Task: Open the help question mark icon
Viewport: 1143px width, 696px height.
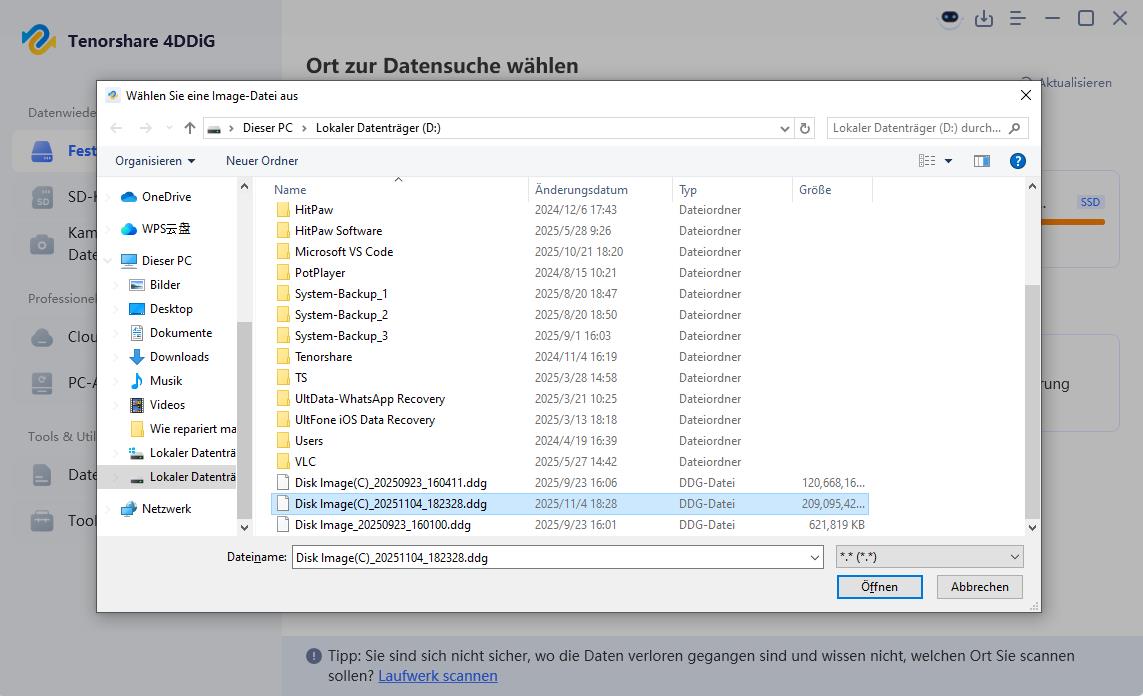Action: tap(1017, 161)
